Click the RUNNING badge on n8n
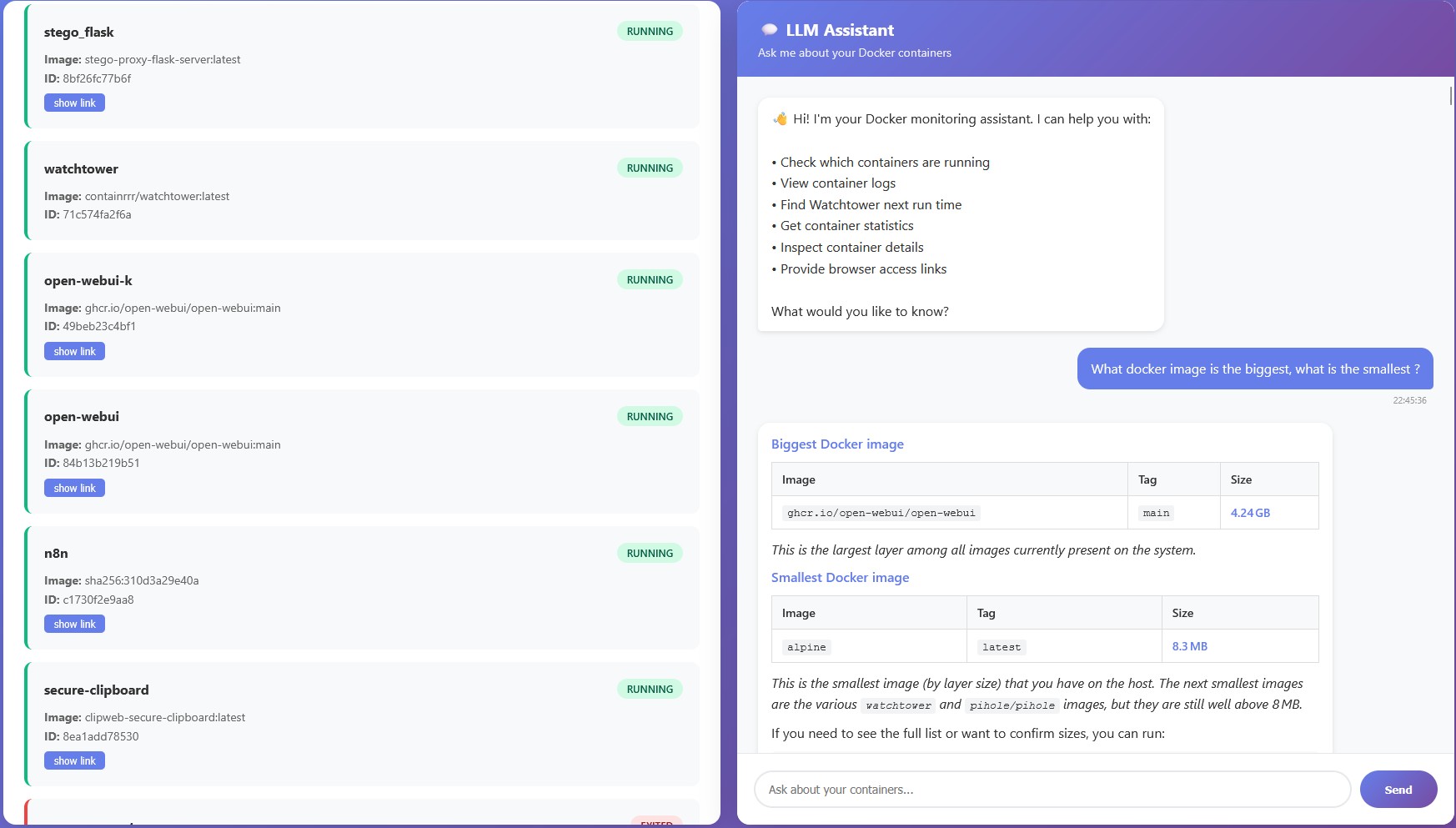Screen dimensions: 1456x828 650,554
